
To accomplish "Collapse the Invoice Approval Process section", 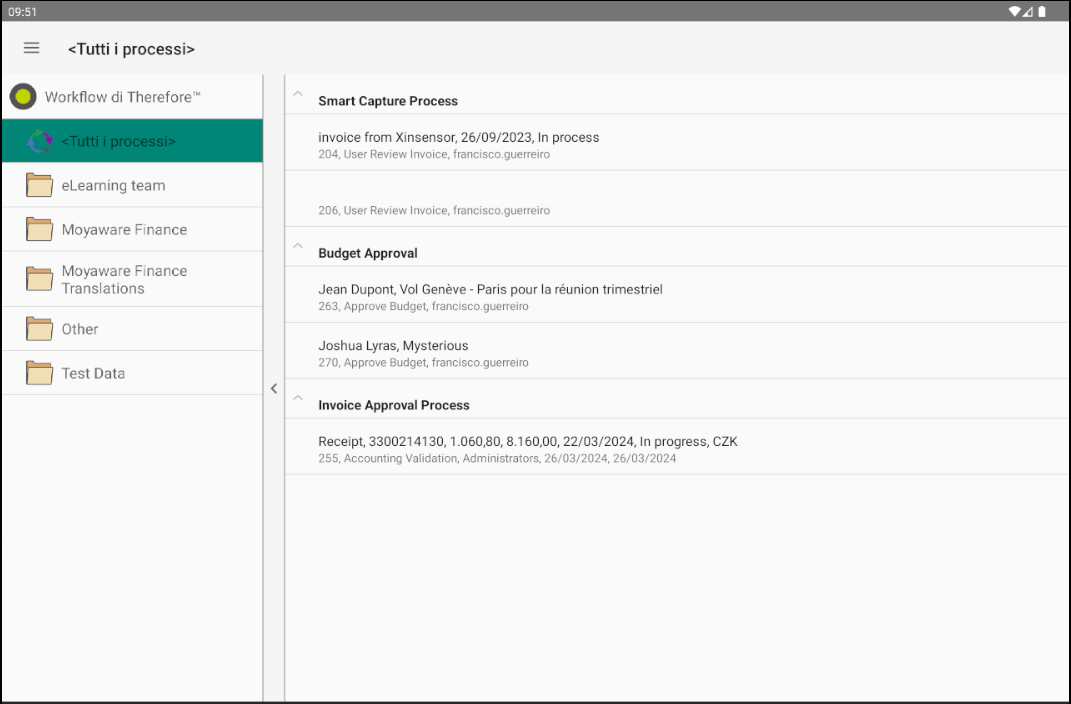I will click(x=297, y=398).
